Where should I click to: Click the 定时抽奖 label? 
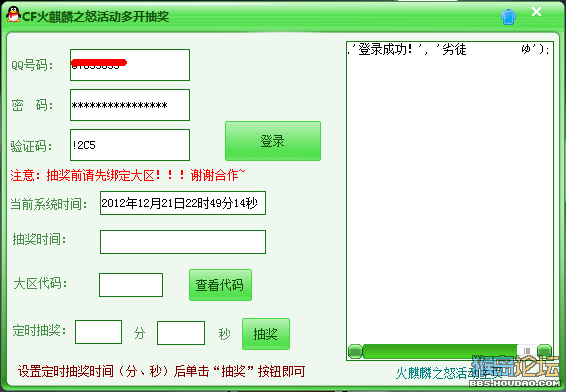click(x=39, y=330)
